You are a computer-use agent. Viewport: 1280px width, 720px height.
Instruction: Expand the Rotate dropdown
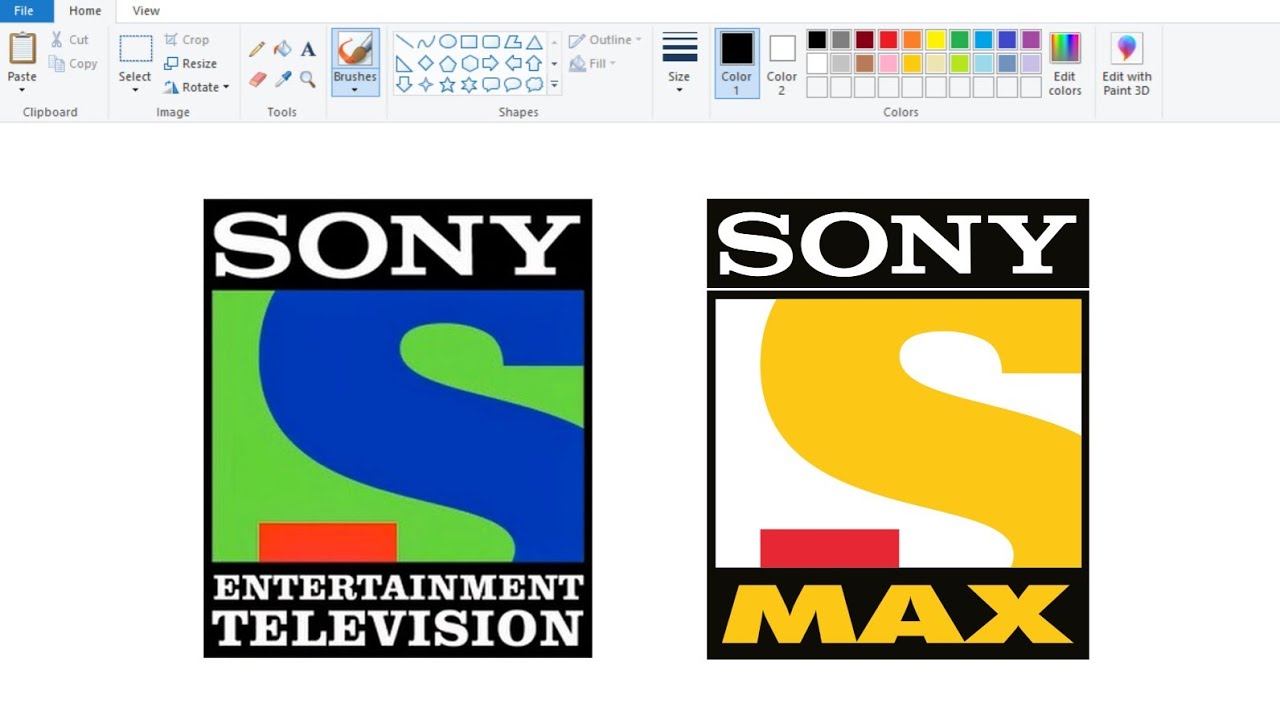(x=226, y=87)
